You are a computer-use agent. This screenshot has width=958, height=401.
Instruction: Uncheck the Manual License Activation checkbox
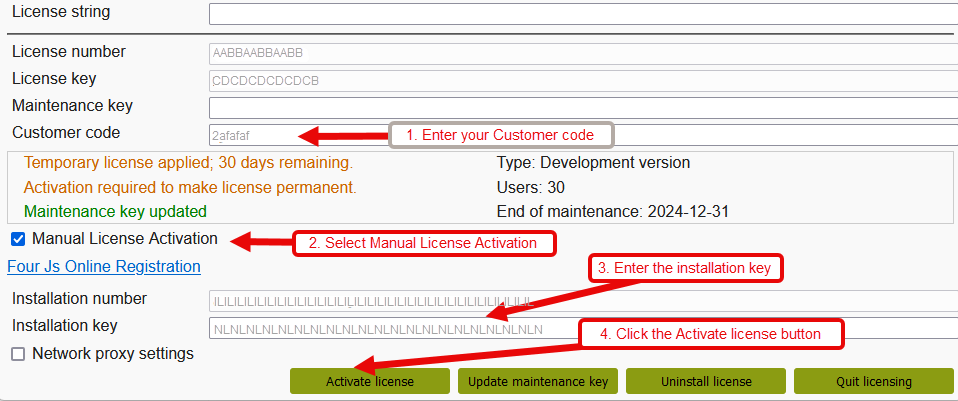coord(18,239)
